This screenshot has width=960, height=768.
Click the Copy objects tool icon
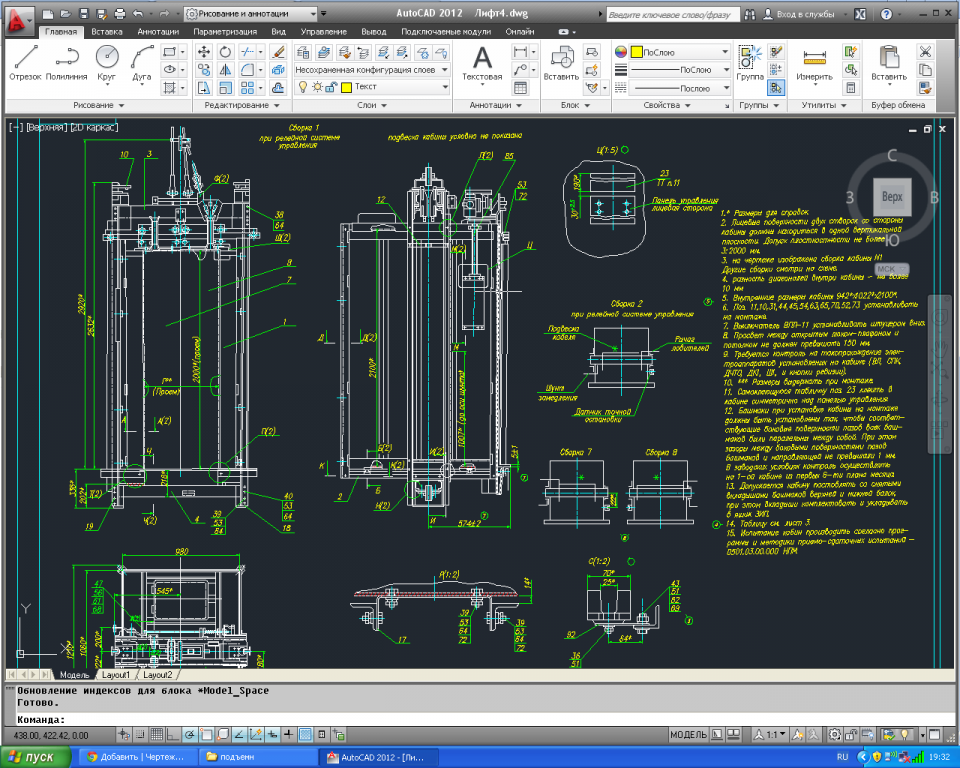[204, 70]
